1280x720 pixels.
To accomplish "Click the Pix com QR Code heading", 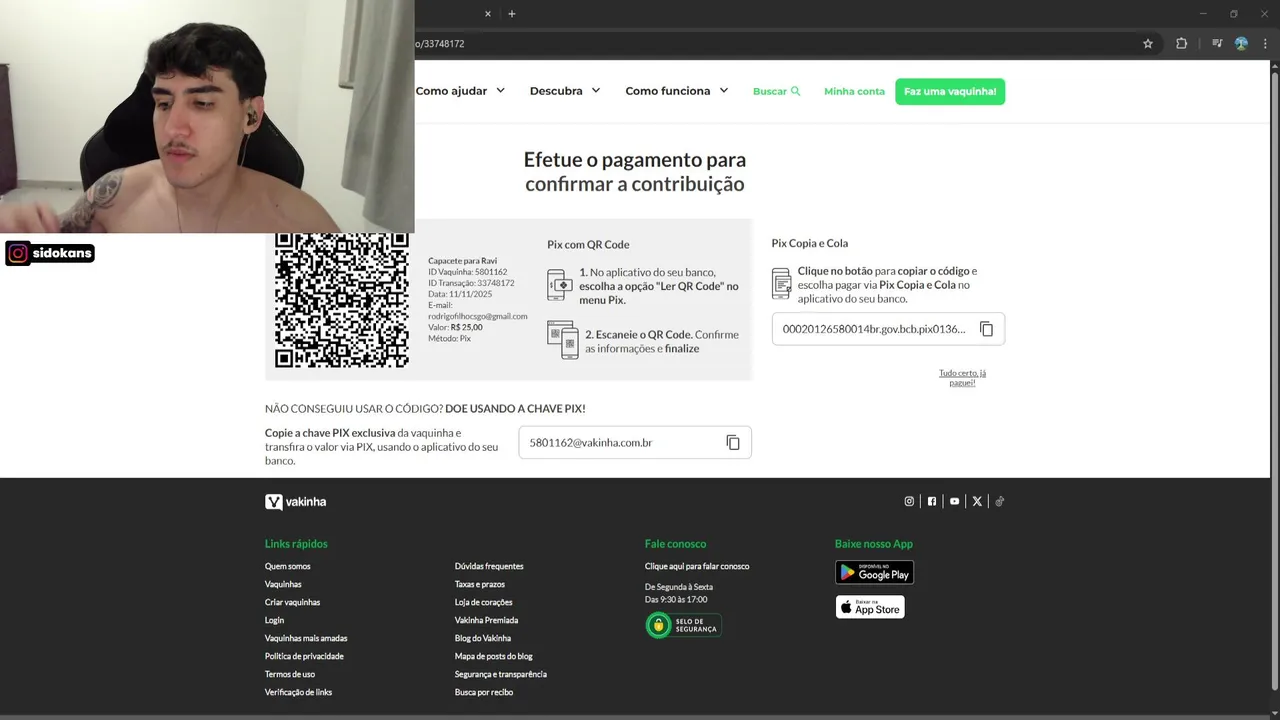I will point(588,244).
